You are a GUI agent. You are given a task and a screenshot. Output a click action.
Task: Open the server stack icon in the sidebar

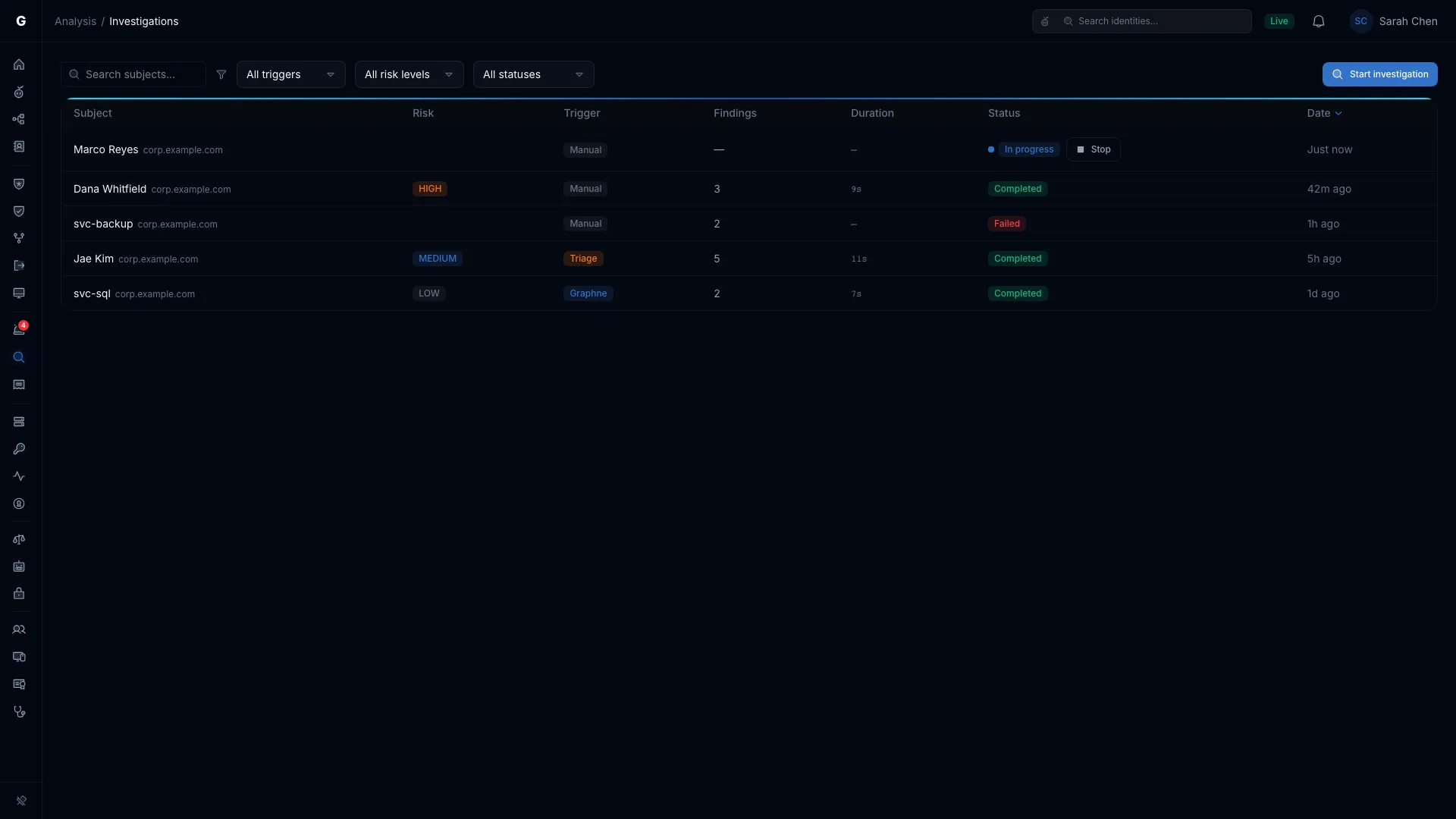[19, 422]
